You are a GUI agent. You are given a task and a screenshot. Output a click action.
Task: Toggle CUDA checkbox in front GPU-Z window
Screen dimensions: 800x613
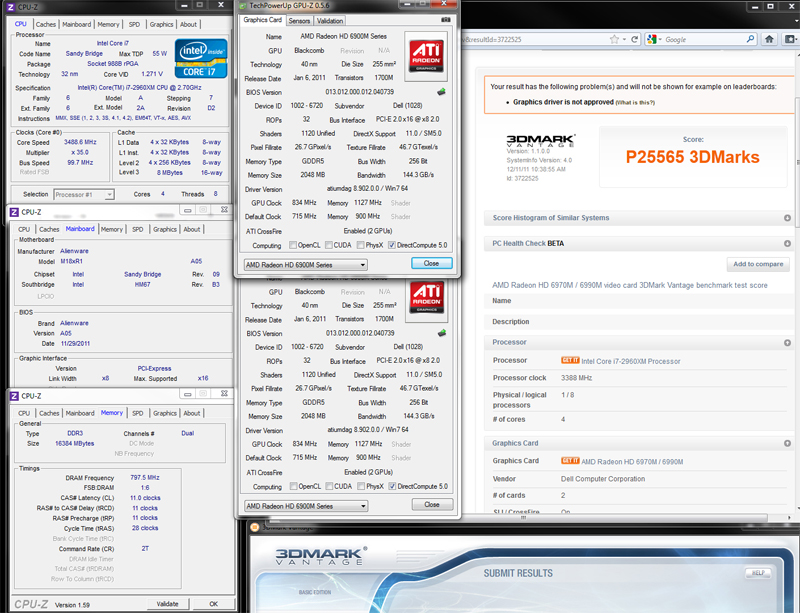pos(329,245)
